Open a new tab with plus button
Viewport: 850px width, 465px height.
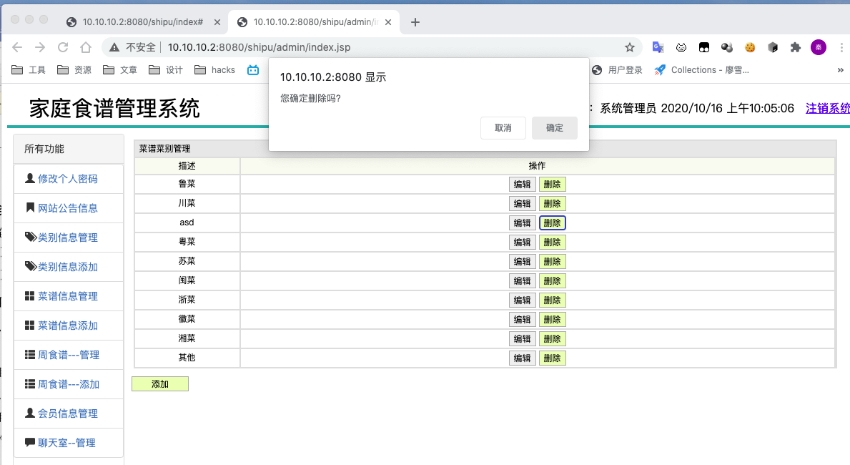(415, 22)
